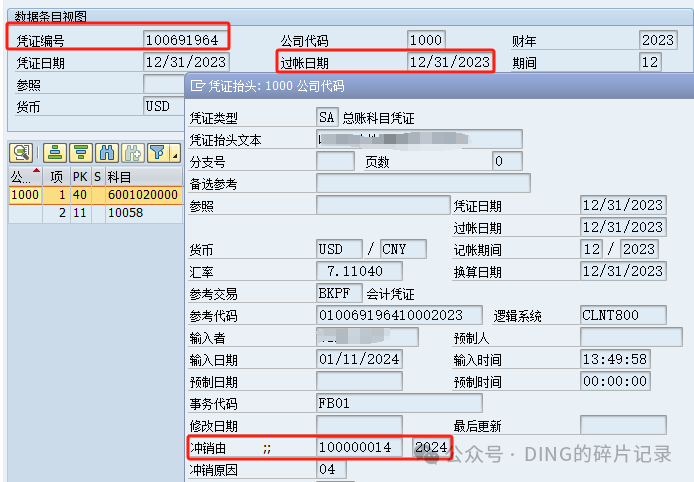
Task: Click 输入时间 field 13:49:58
Action: (615, 359)
